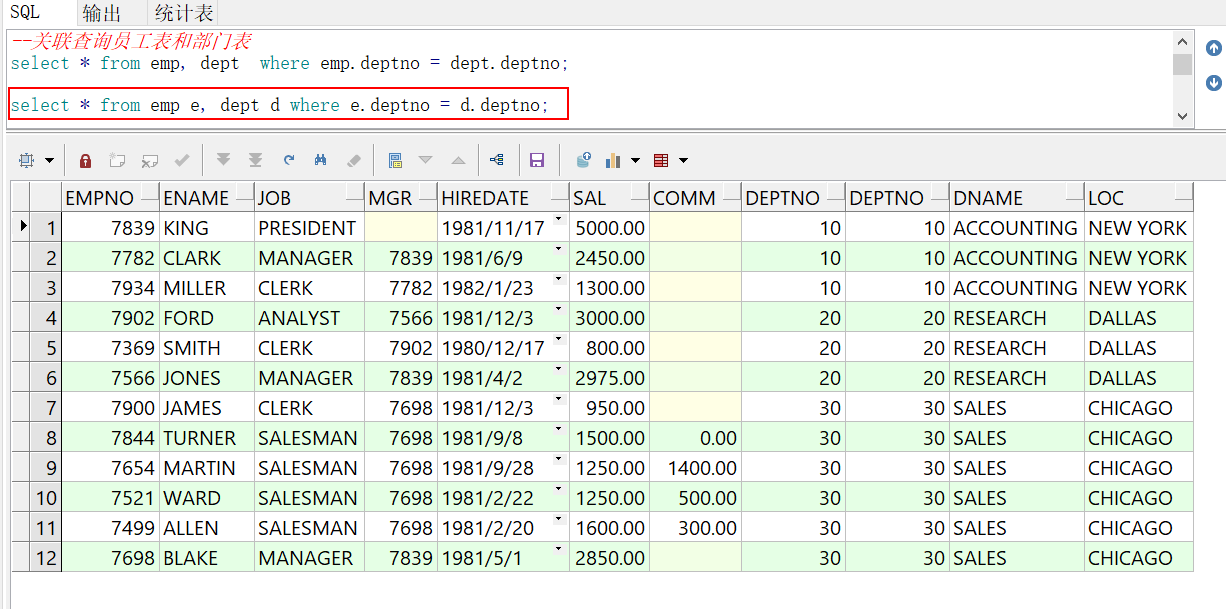Click the JOB column header
This screenshot has width=1226, height=609.
309,197
